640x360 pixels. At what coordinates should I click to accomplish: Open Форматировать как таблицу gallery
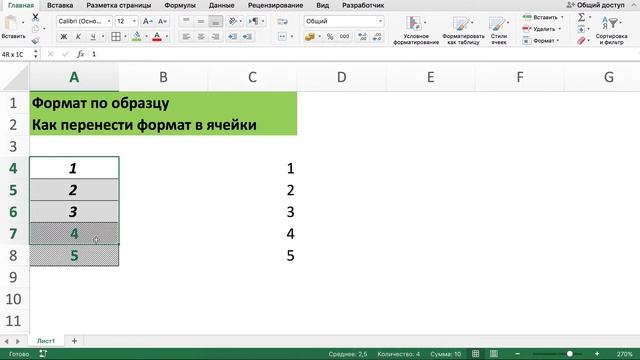click(463, 30)
